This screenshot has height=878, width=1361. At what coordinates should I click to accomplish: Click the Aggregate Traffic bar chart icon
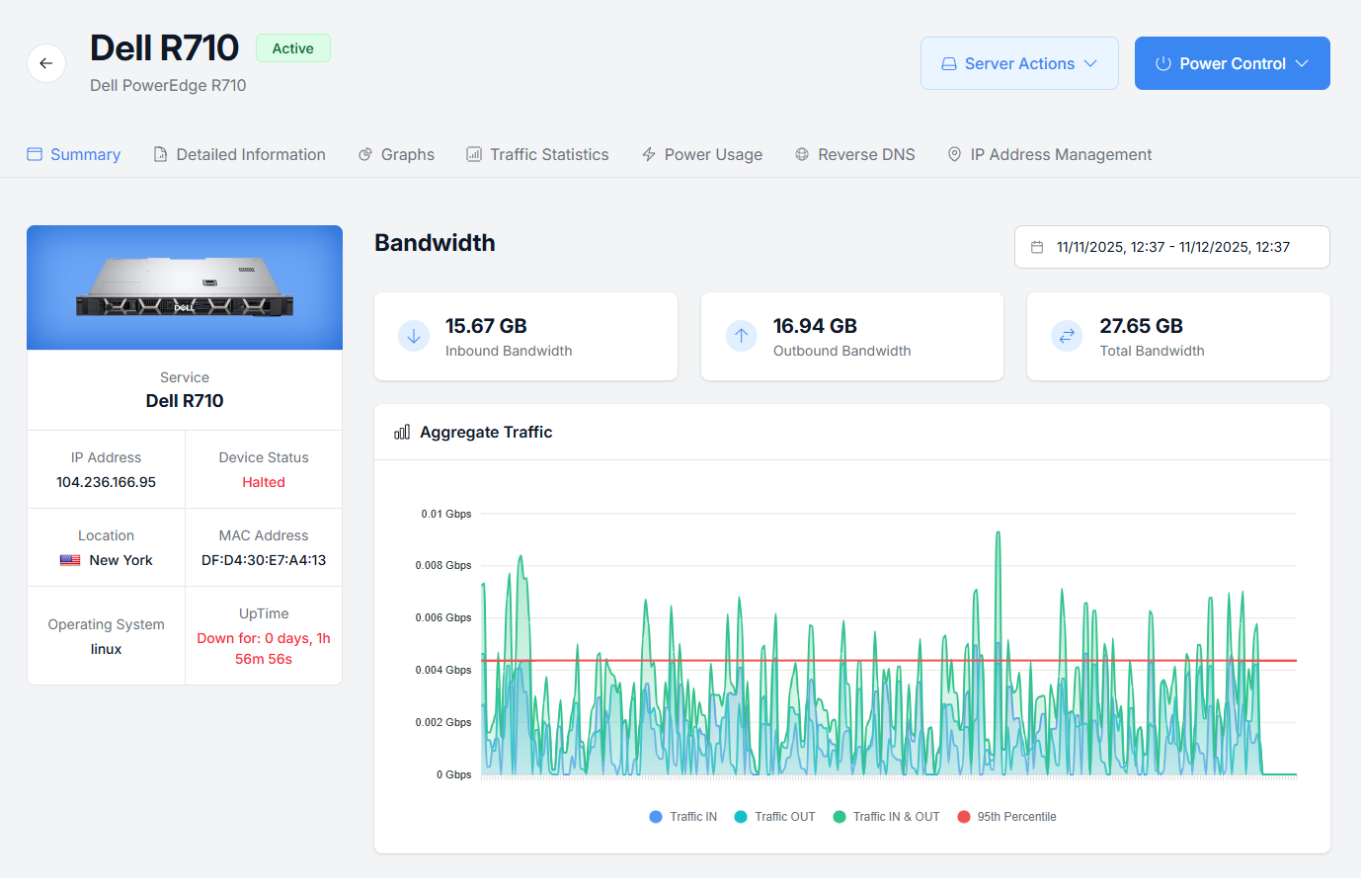tap(402, 432)
